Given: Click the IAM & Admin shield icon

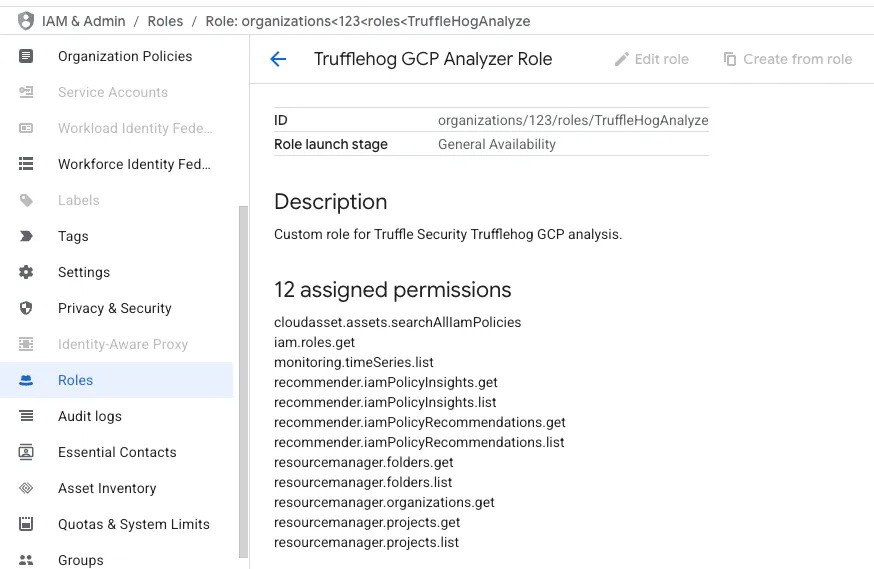Looking at the screenshot, I should point(26,21).
